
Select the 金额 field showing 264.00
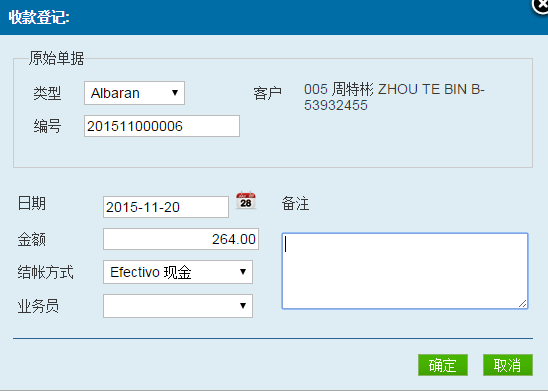tap(181, 239)
